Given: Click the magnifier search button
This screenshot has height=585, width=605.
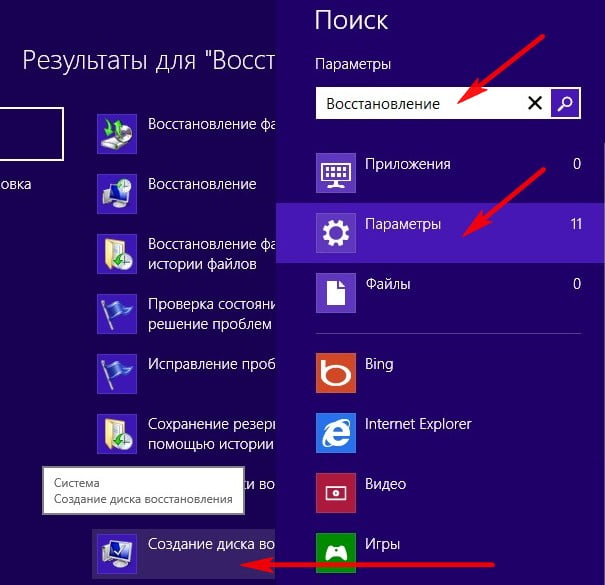Looking at the screenshot, I should coord(566,103).
